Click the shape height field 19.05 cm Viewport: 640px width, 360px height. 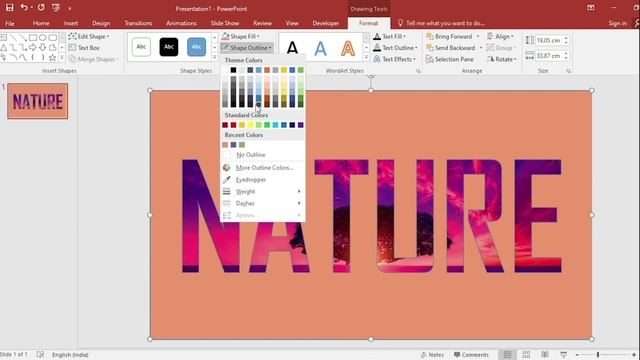(549, 40)
